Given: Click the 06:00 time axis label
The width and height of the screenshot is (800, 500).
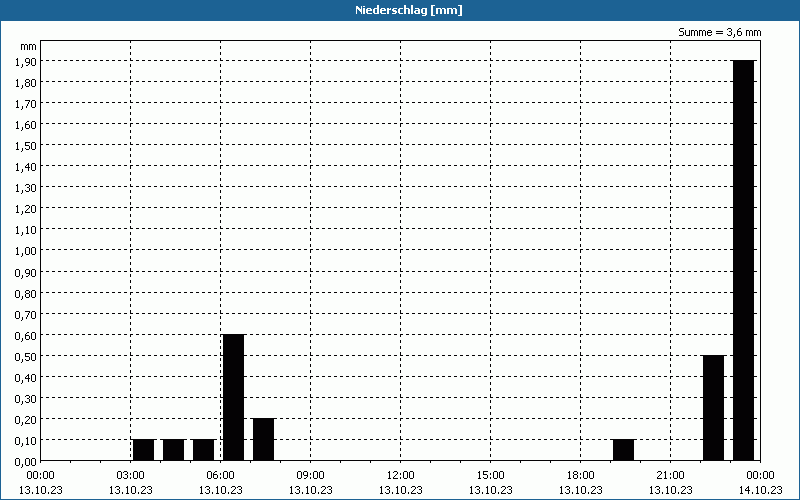Looking at the screenshot, I should pos(220,476).
